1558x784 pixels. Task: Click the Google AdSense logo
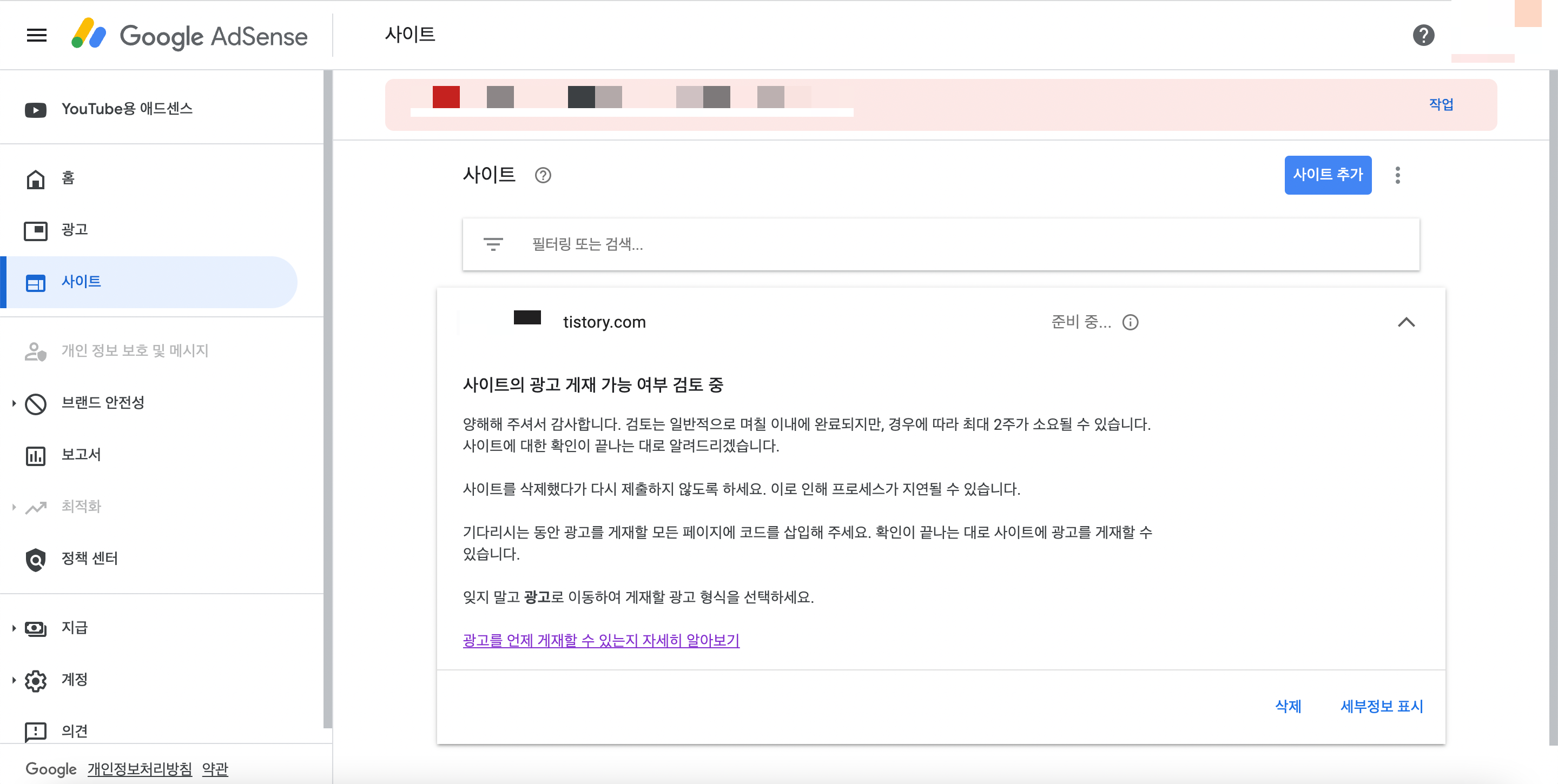pyautogui.click(x=189, y=35)
